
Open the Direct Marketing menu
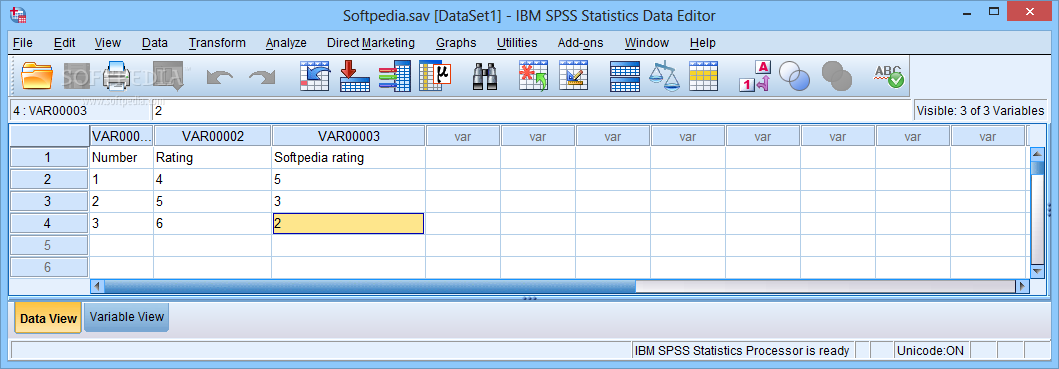coord(370,43)
